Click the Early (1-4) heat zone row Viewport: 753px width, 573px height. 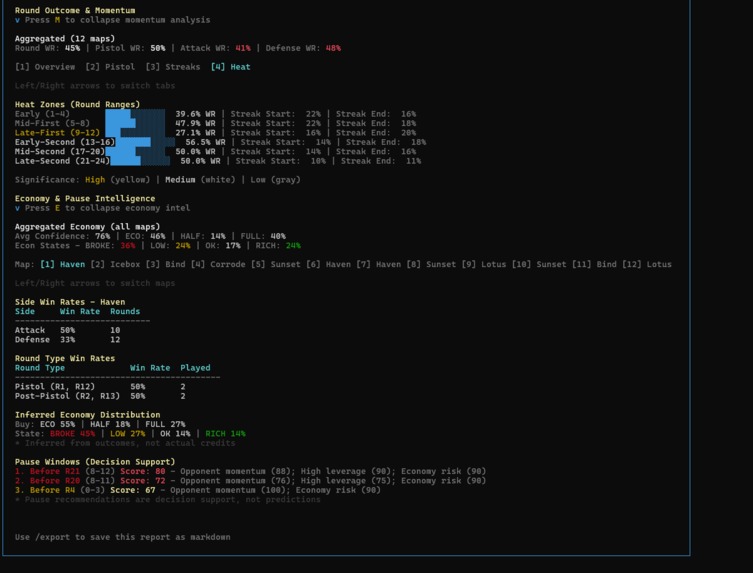pyautogui.click(x=215, y=114)
